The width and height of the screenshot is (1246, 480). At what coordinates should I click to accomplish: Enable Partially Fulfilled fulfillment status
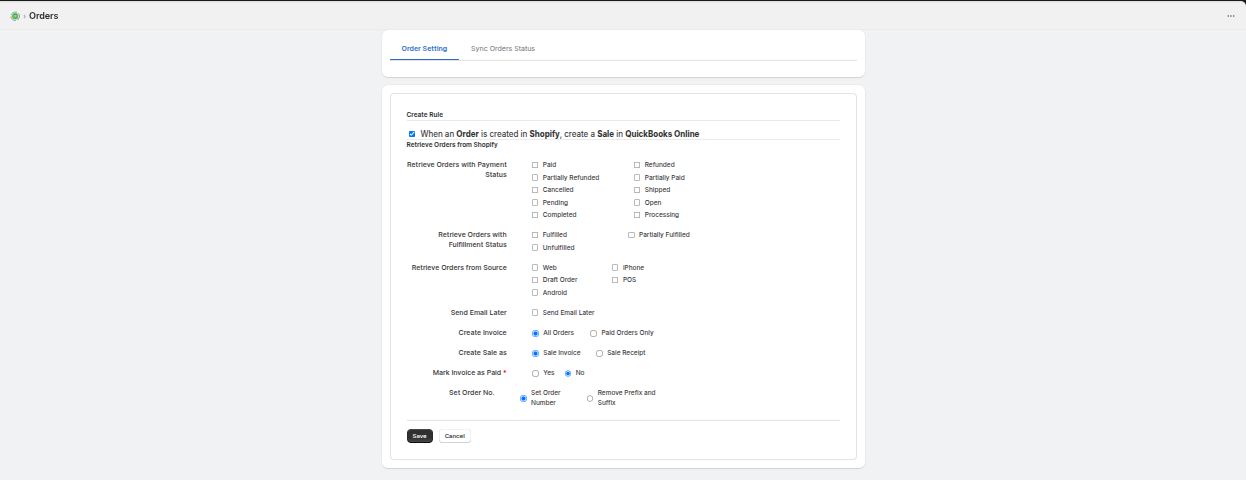[x=631, y=234]
